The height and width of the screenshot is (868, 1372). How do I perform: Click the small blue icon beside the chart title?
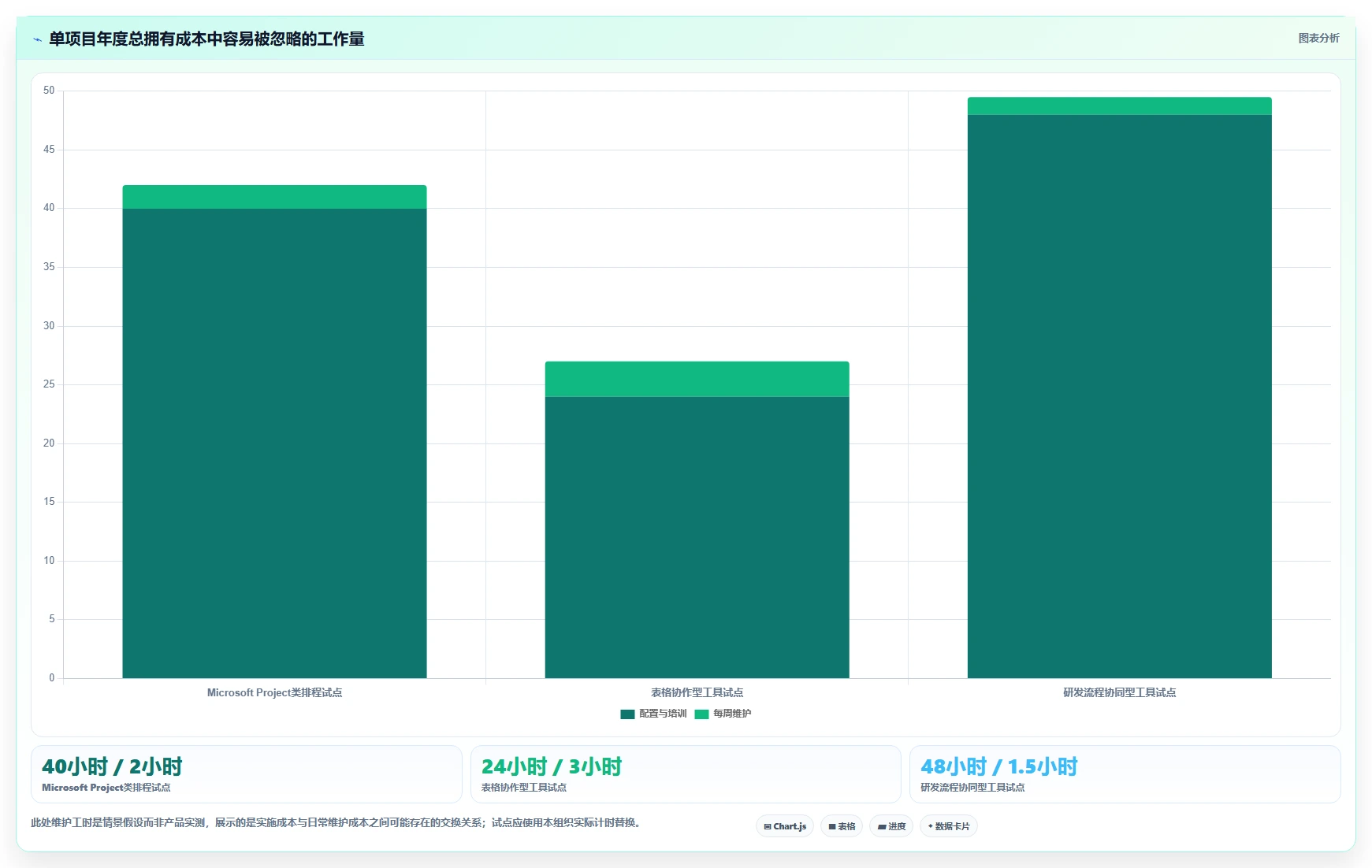[x=37, y=39]
